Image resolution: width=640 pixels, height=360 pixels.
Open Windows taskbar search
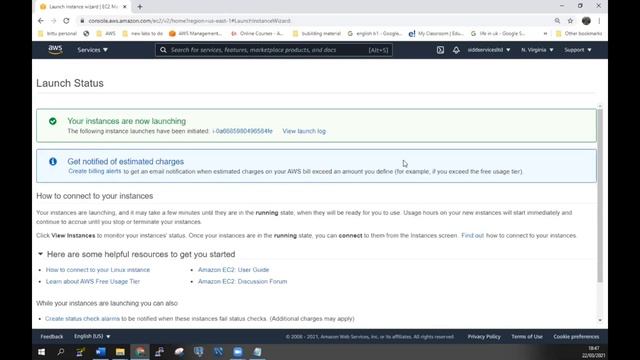[x=61, y=352]
